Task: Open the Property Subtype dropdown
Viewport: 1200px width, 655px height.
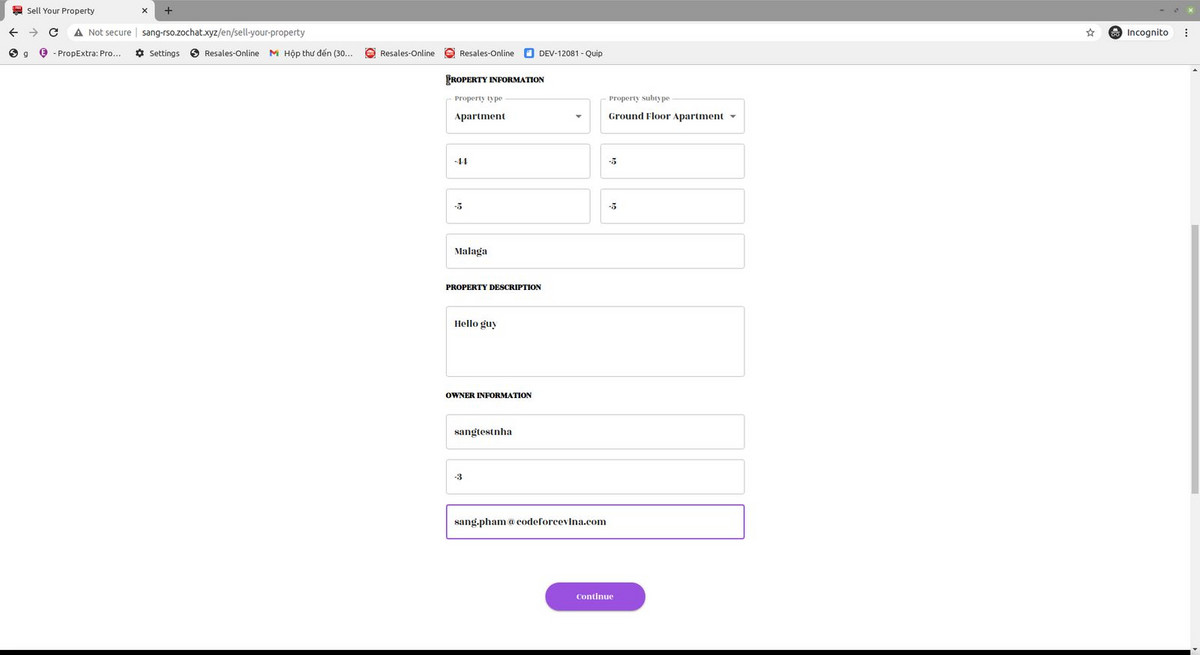Action: [x=672, y=116]
